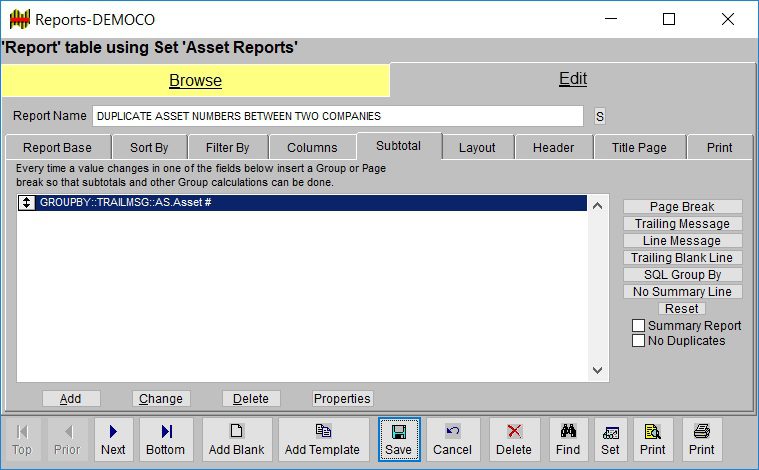Save the report with floppy icon
This screenshot has width=759, height=470.
coord(399,440)
